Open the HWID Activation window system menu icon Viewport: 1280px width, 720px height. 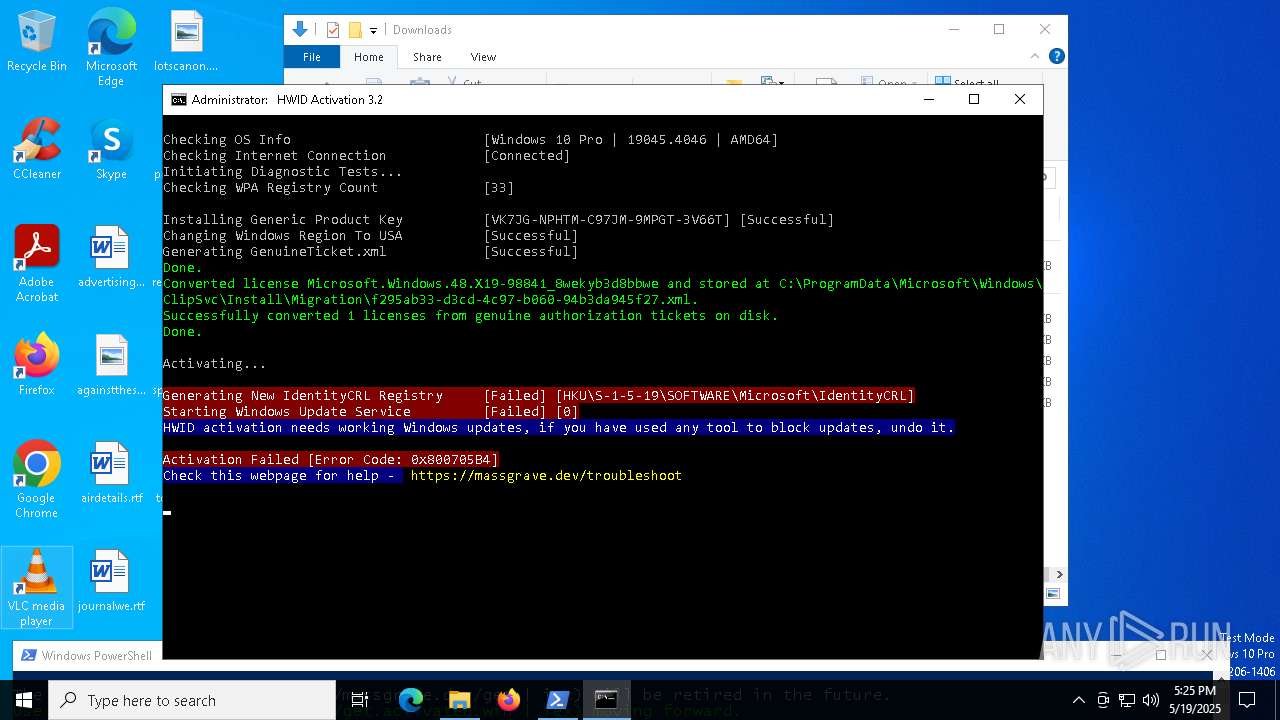coord(179,99)
